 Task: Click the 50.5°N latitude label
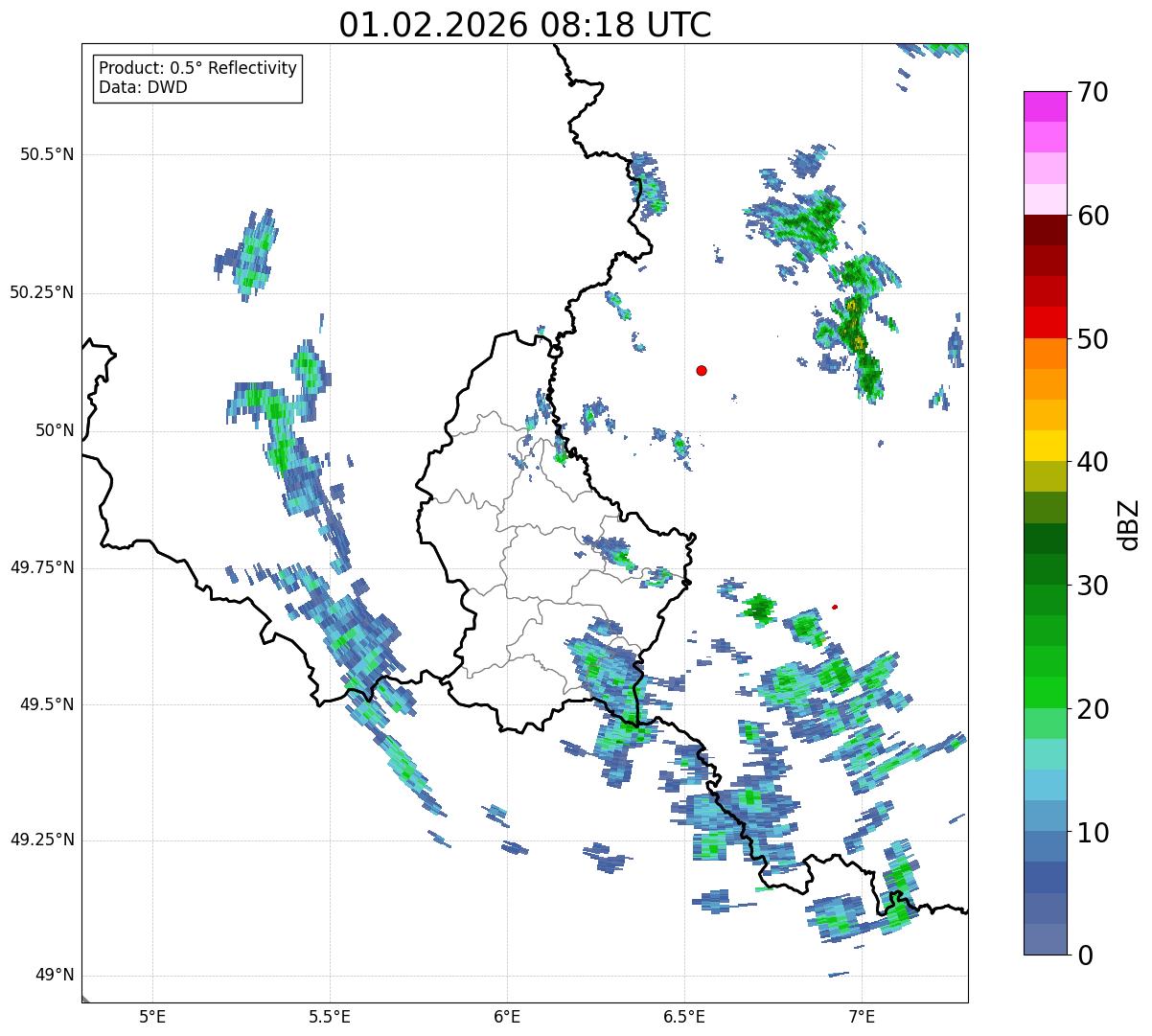click(46, 154)
